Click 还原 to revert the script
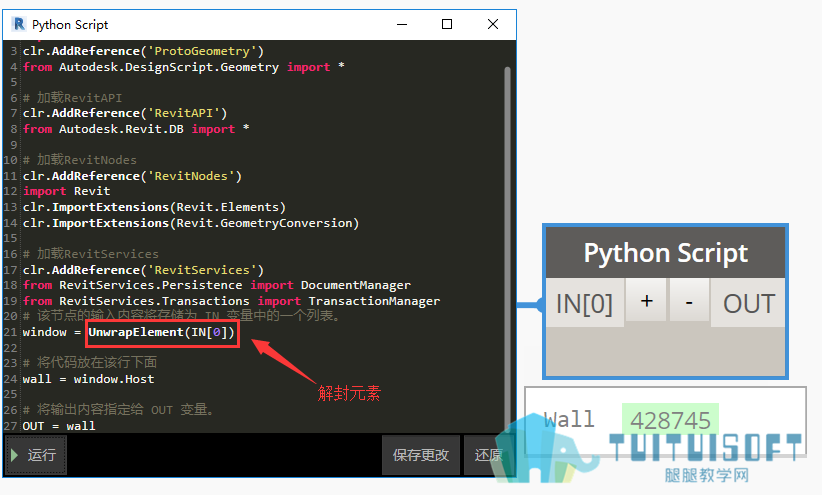 (488, 455)
